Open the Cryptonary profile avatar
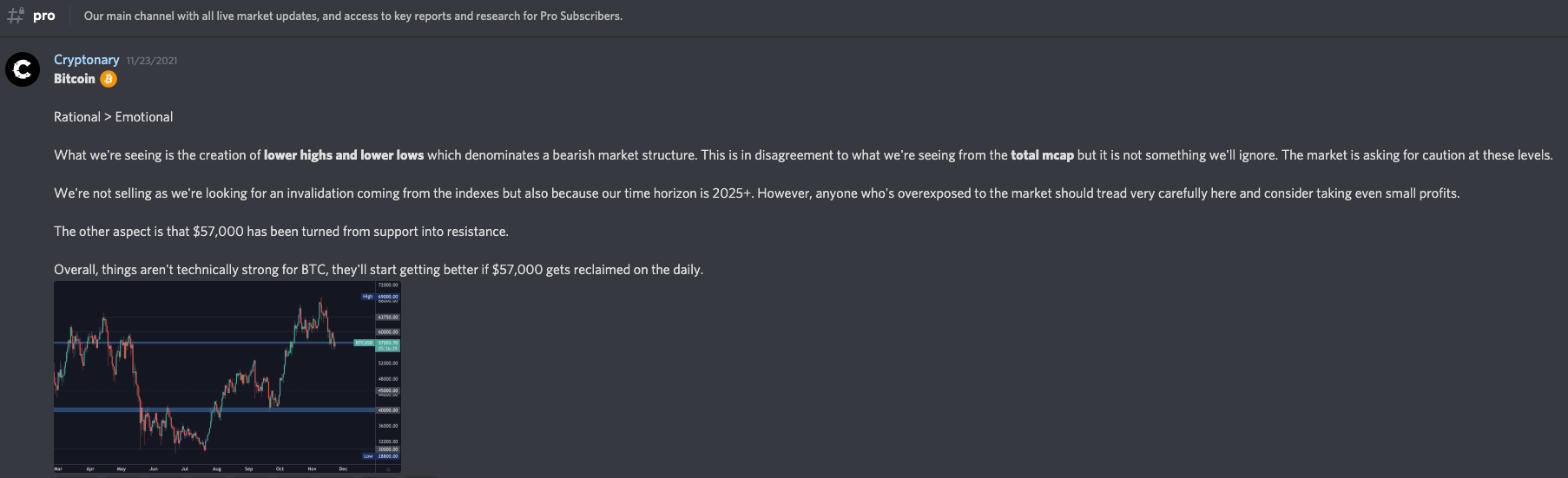 pos(23,69)
